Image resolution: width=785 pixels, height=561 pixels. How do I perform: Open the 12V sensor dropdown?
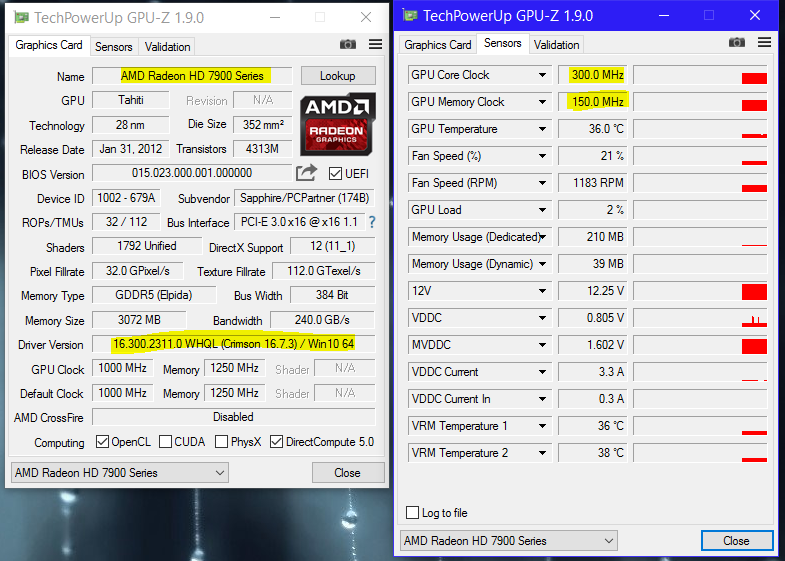[x=542, y=291]
